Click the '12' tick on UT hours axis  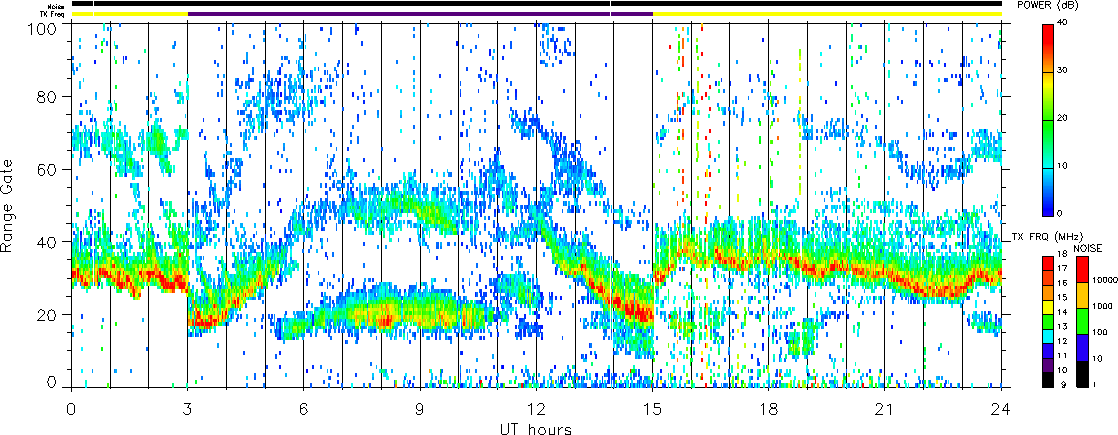[x=536, y=409]
